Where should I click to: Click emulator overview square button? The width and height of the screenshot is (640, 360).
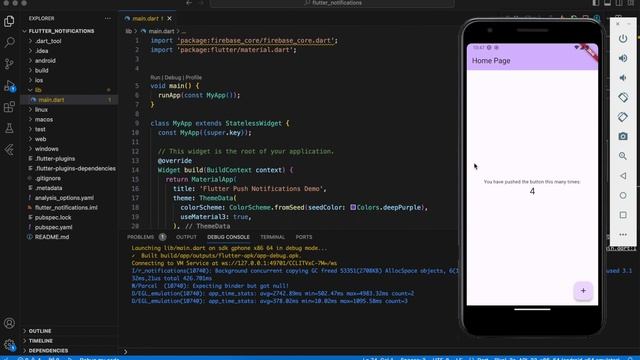coord(623,215)
